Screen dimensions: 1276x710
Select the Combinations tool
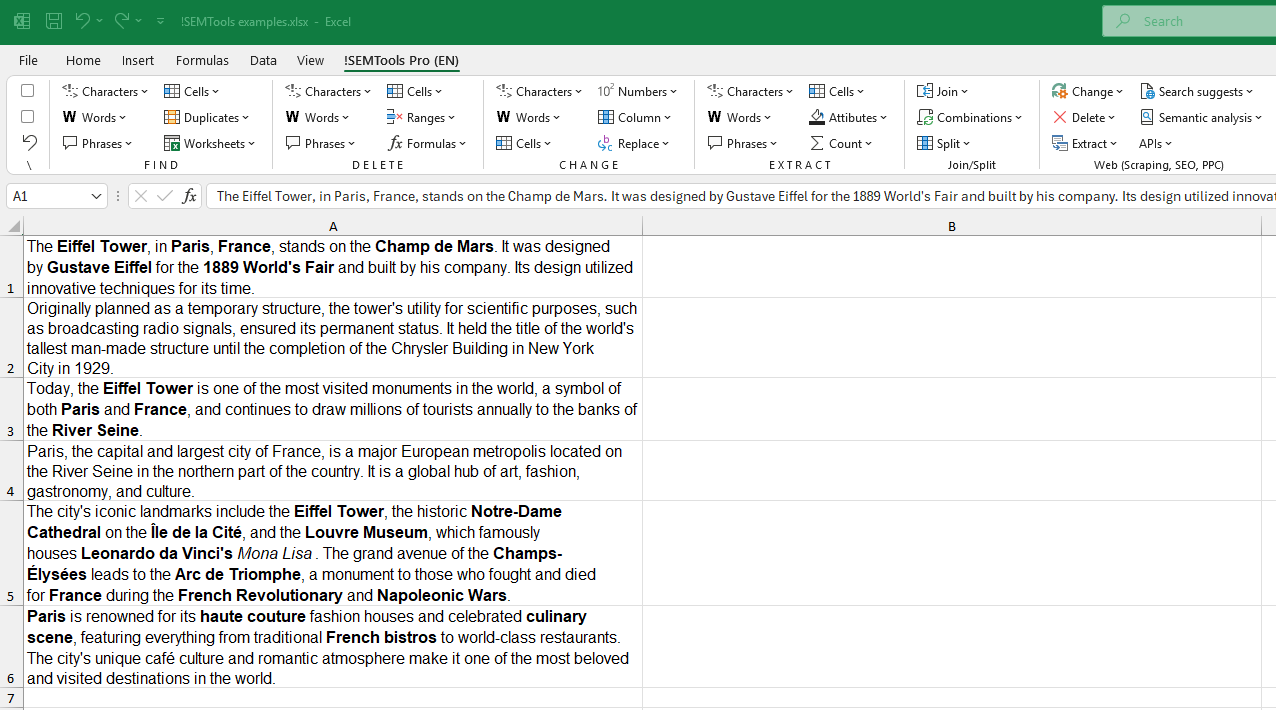point(969,117)
